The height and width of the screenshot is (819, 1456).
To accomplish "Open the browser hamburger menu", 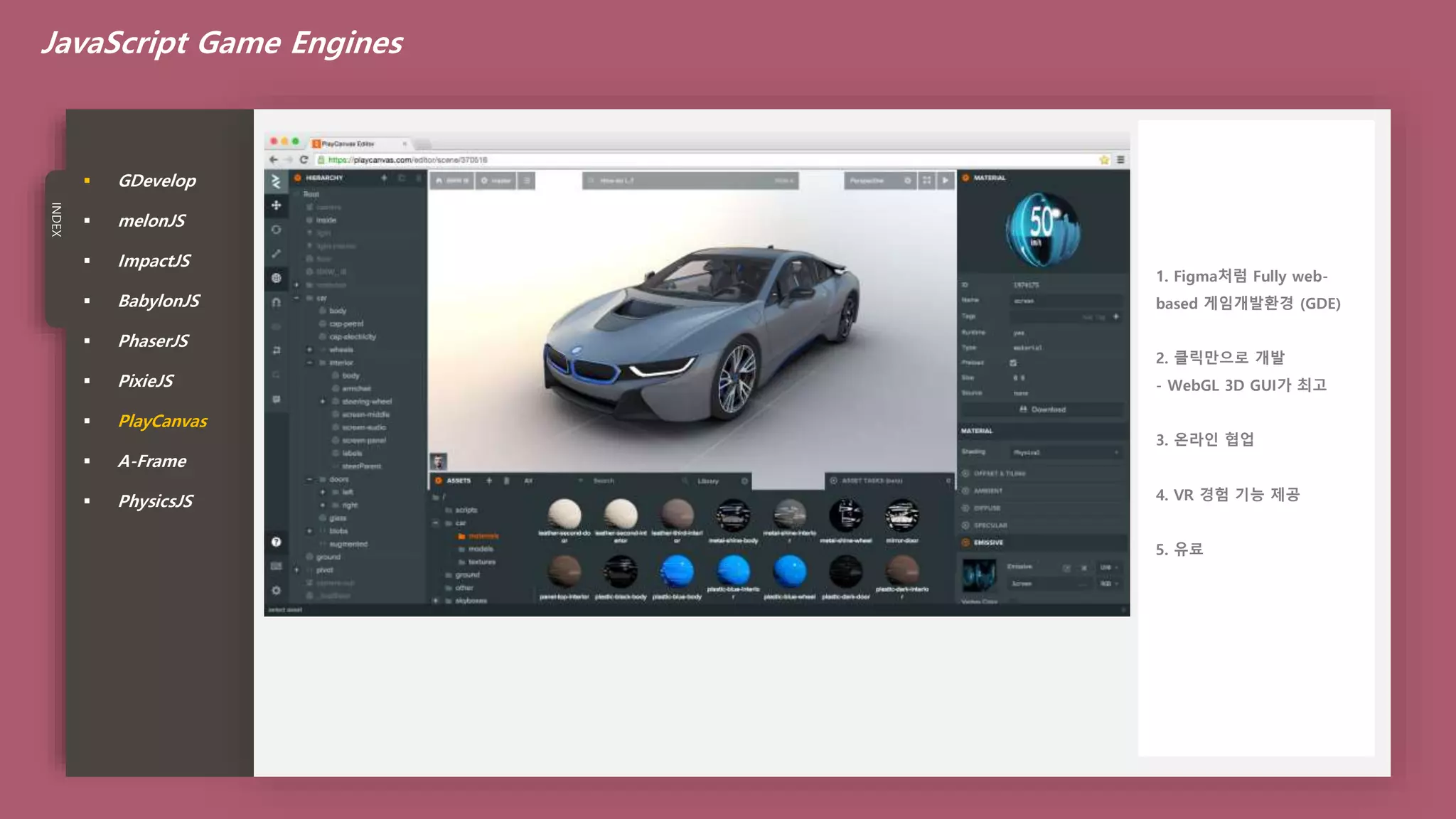I will coord(1120,160).
